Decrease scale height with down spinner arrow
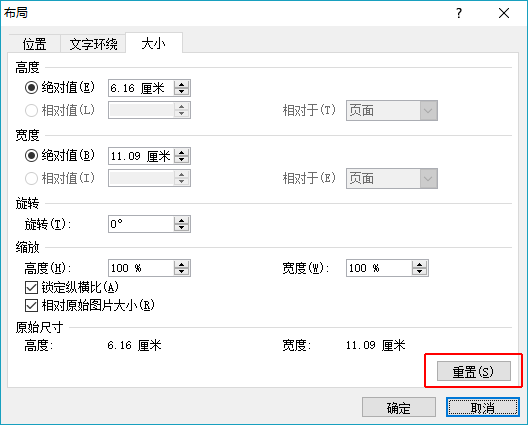Image resolution: width=529 pixels, height=425 pixels. 182,272
